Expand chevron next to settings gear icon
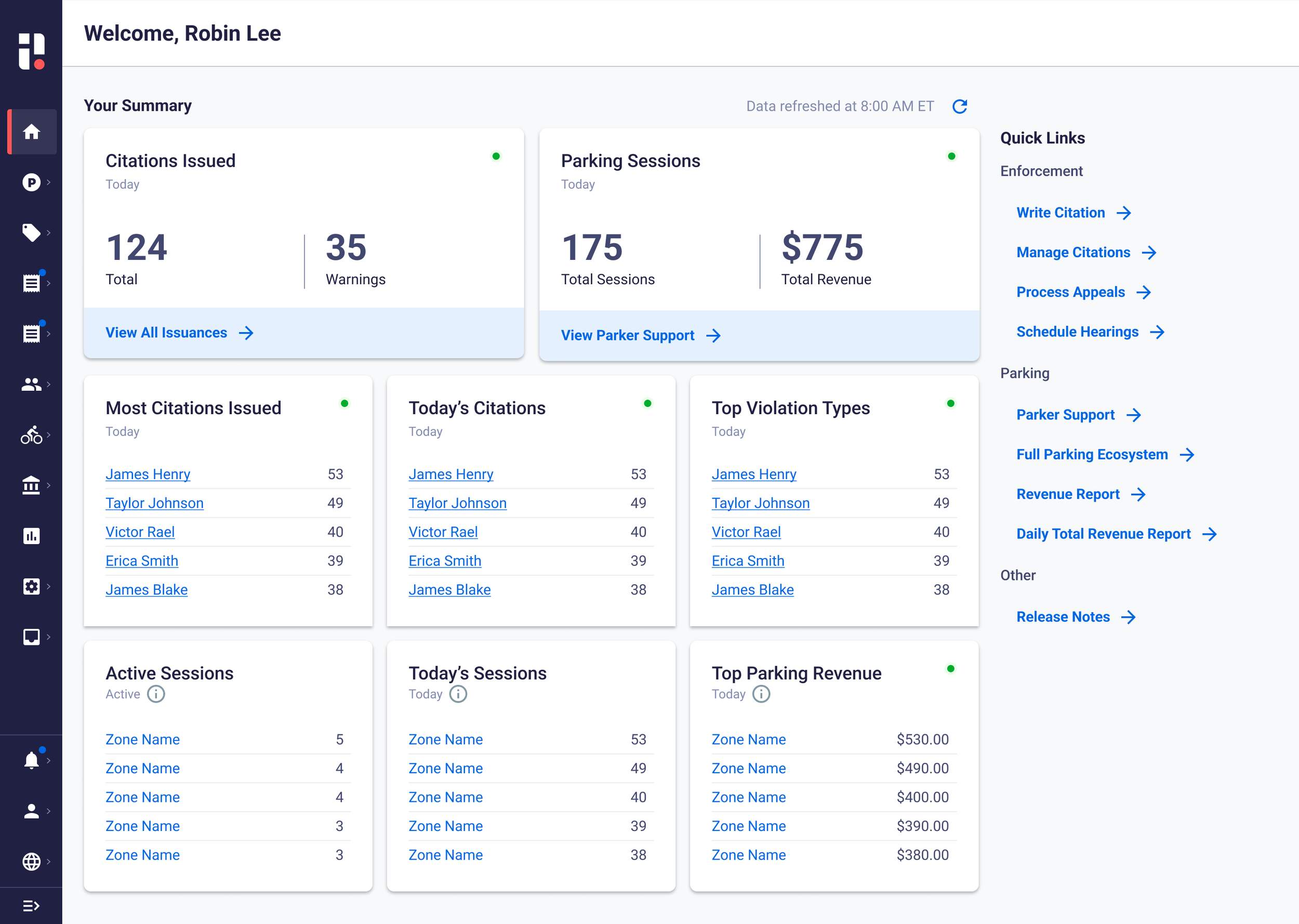Image resolution: width=1299 pixels, height=924 pixels. tap(49, 586)
